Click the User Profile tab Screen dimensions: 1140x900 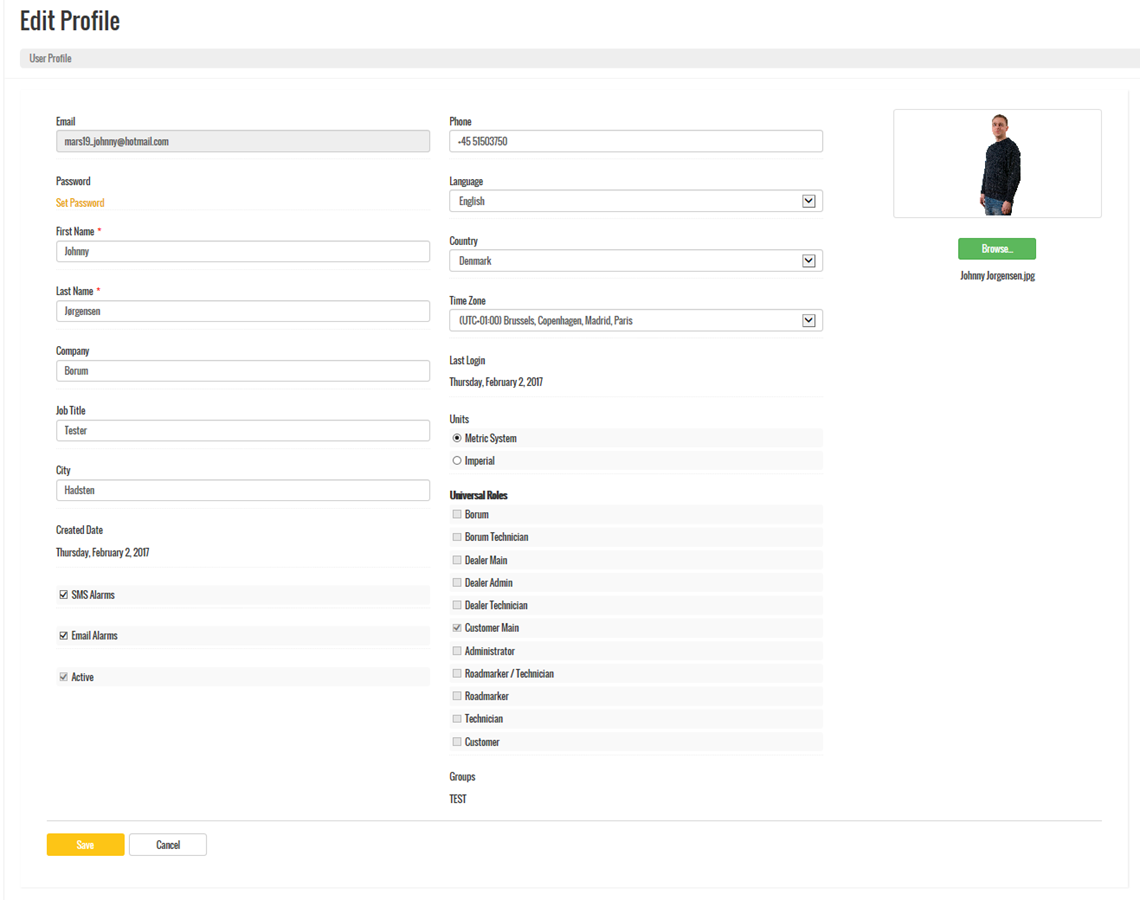pos(50,59)
